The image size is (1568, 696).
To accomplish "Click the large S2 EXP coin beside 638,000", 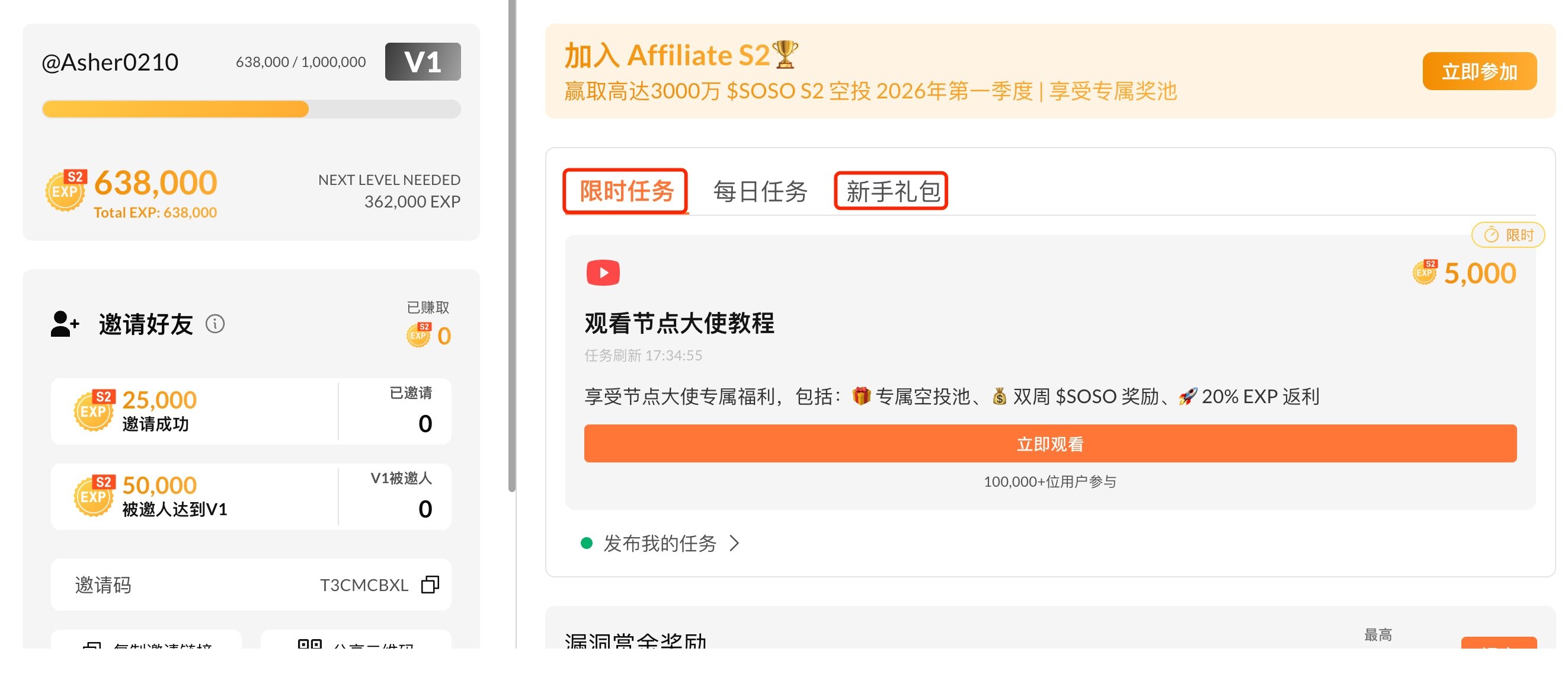I will (x=66, y=190).
